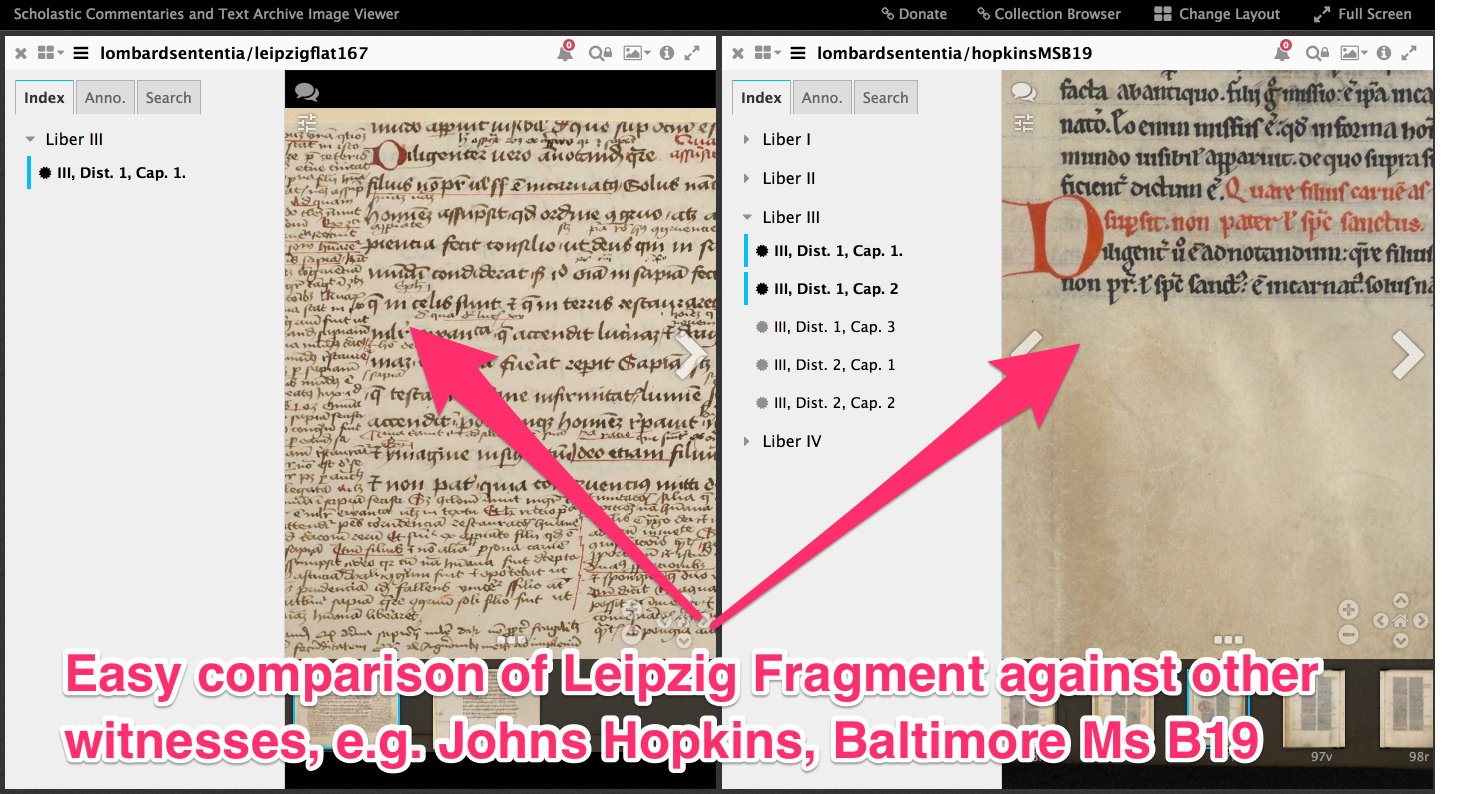The height and width of the screenshot is (794, 1476).
Task: Click the lombardsentia/hopkinsMSB19 title
Action: point(954,54)
